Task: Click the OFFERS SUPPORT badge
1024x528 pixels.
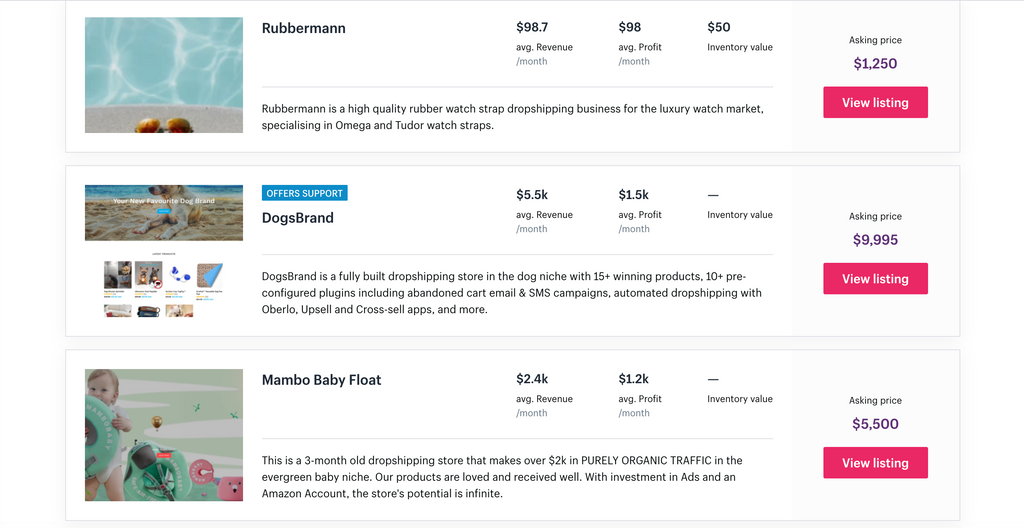Action: point(305,193)
